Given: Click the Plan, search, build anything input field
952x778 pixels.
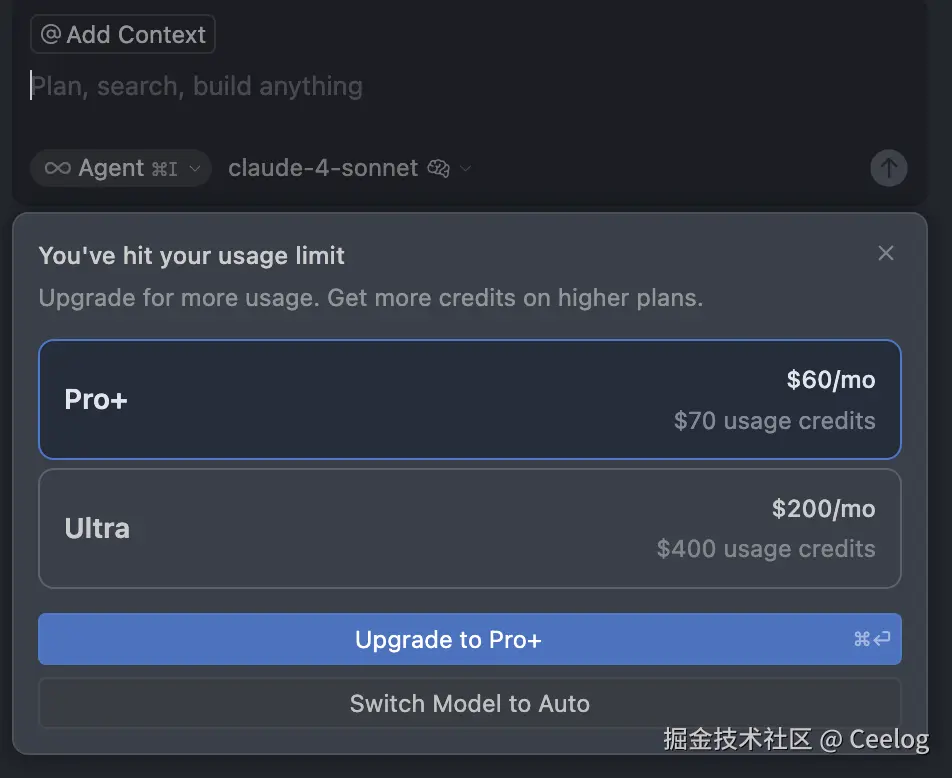Looking at the screenshot, I should (x=196, y=86).
